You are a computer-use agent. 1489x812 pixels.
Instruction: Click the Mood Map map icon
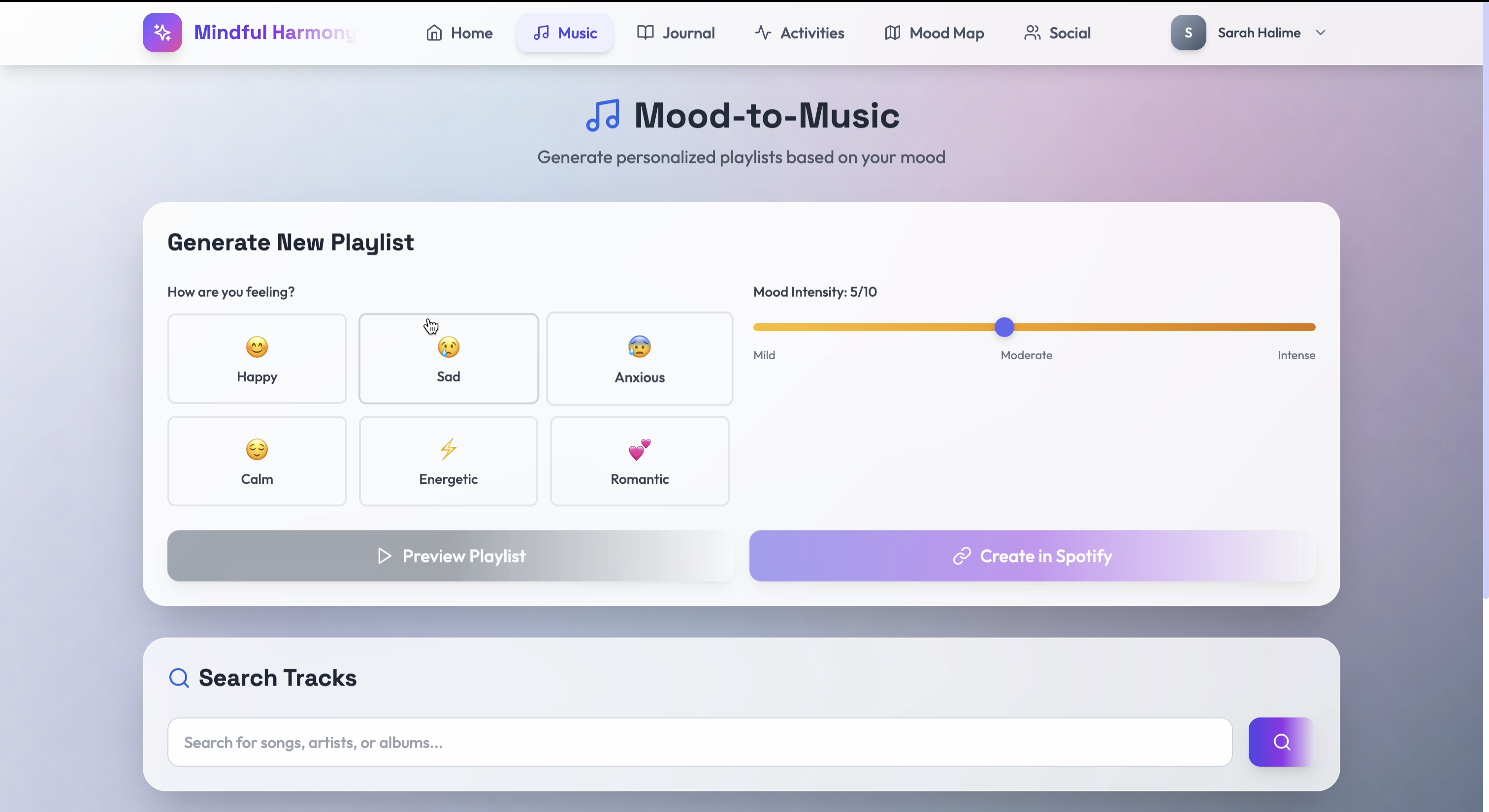[892, 33]
